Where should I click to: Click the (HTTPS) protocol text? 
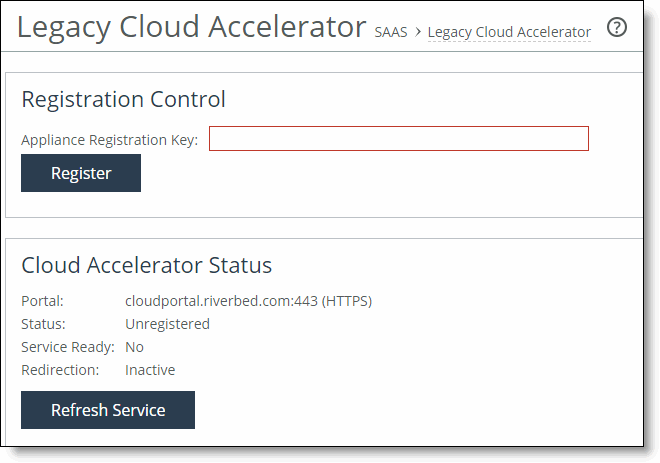347,301
